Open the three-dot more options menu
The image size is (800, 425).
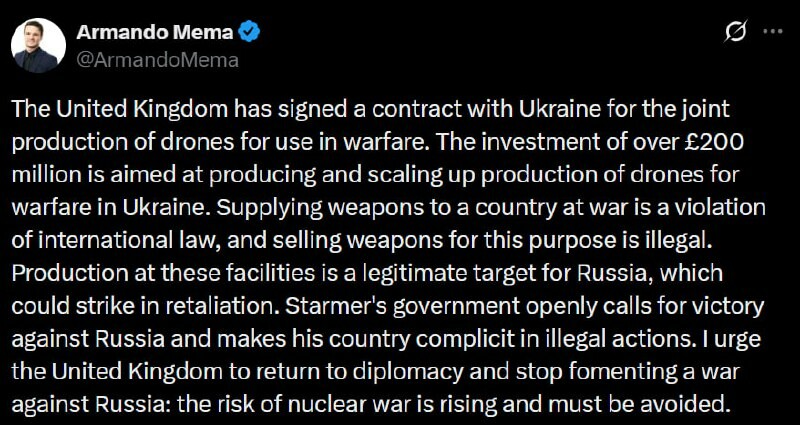coord(772,32)
